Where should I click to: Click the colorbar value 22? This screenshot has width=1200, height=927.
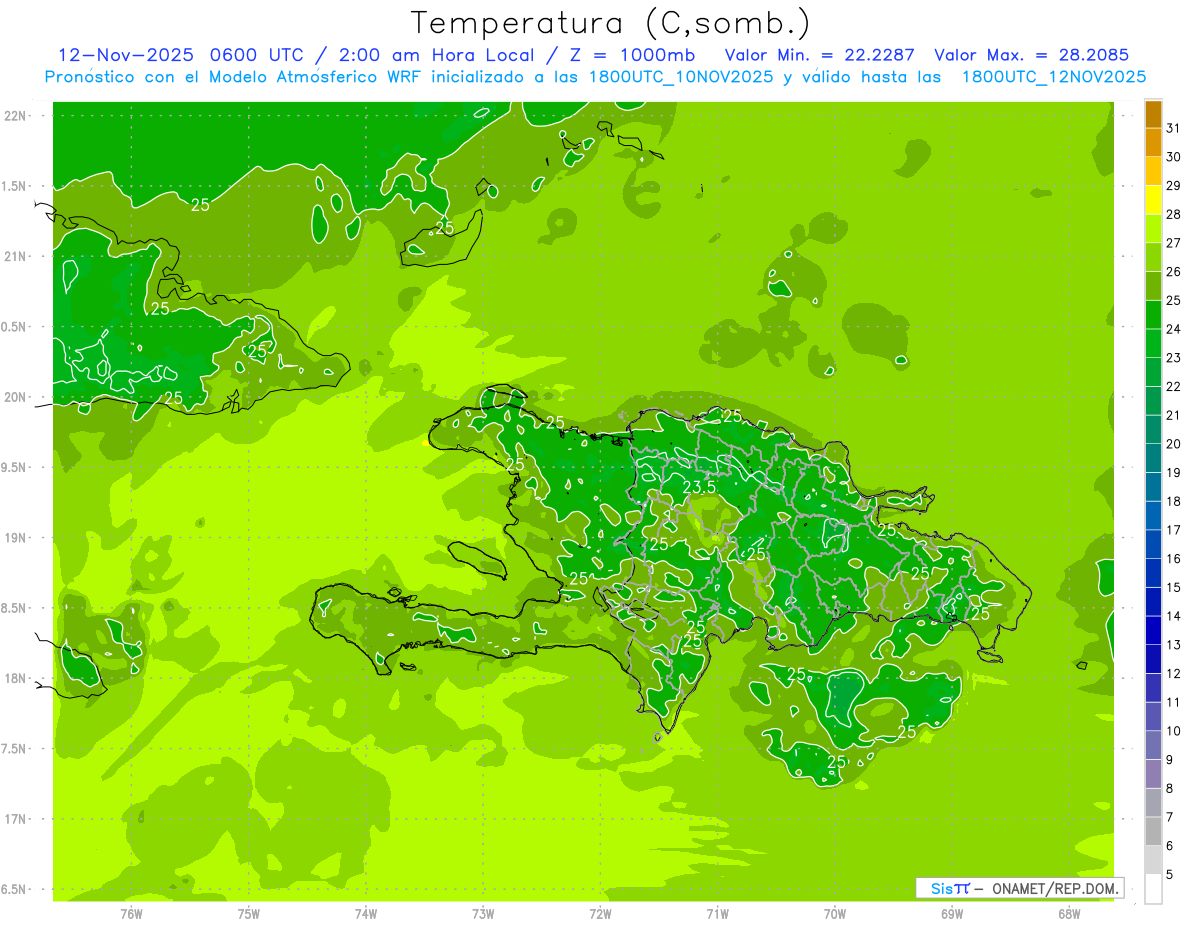[1173, 386]
